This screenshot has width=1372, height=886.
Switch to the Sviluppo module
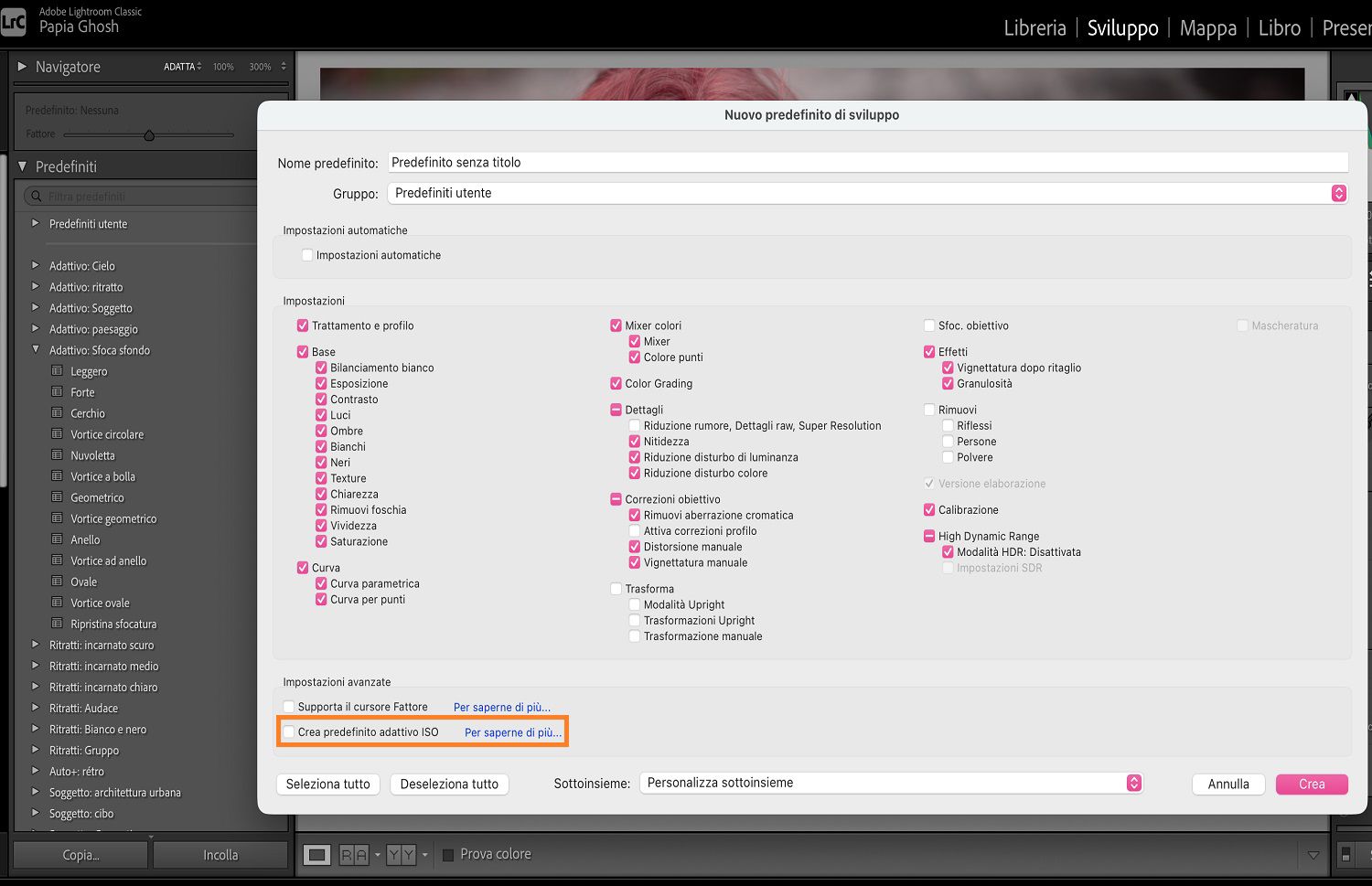pyautogui.click(x=1122, y=28)
